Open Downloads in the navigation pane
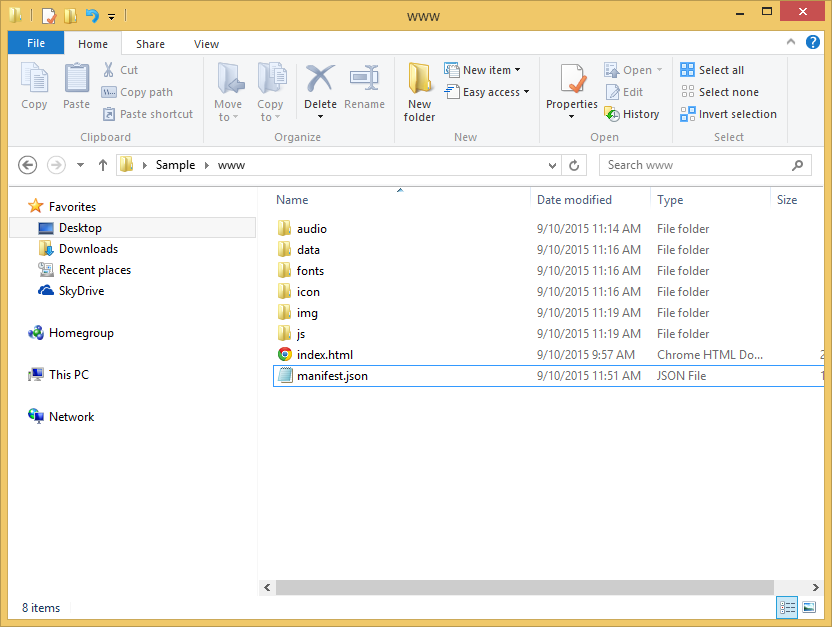The width and height of the screenshot is (832, 627). [x=78, y=249]
